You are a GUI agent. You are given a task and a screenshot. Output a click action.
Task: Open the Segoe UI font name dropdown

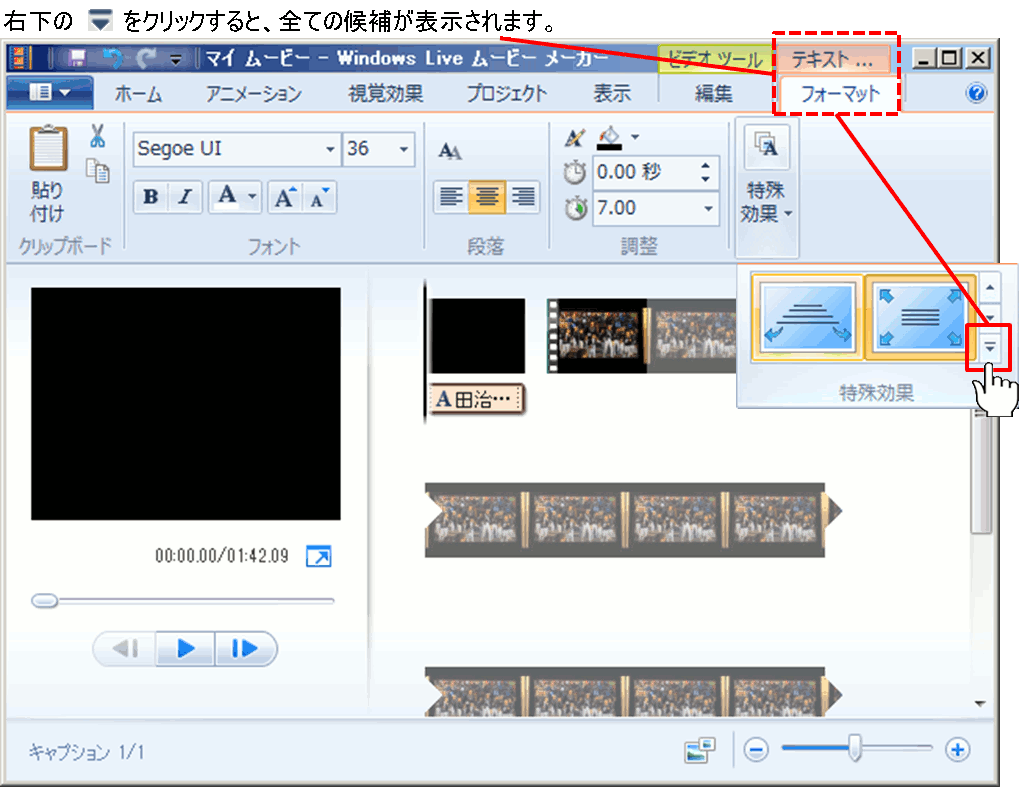(331, 150)
